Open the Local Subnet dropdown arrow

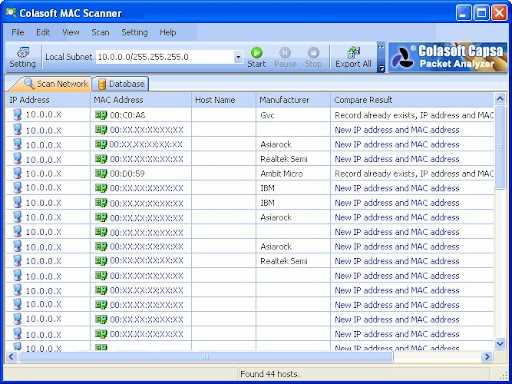click(238, 57)
